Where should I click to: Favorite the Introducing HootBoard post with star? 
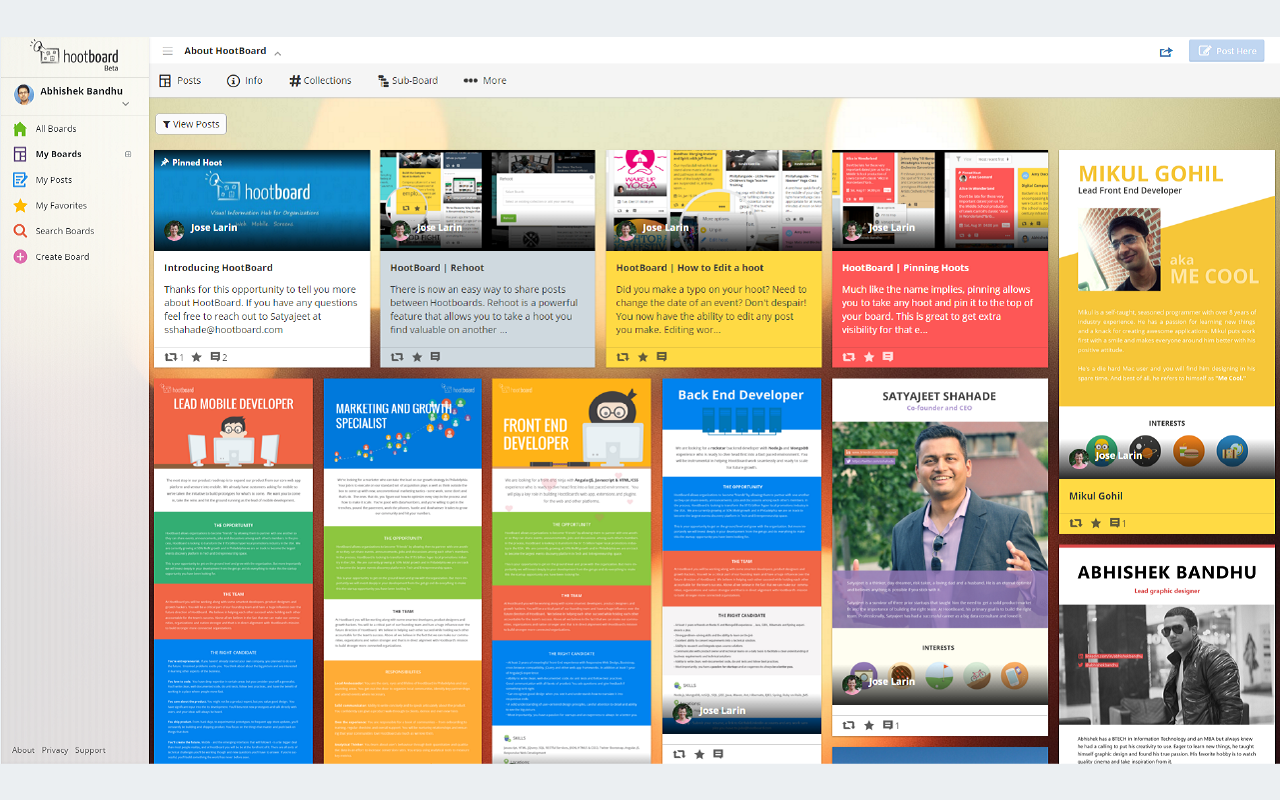click(196, 357)
